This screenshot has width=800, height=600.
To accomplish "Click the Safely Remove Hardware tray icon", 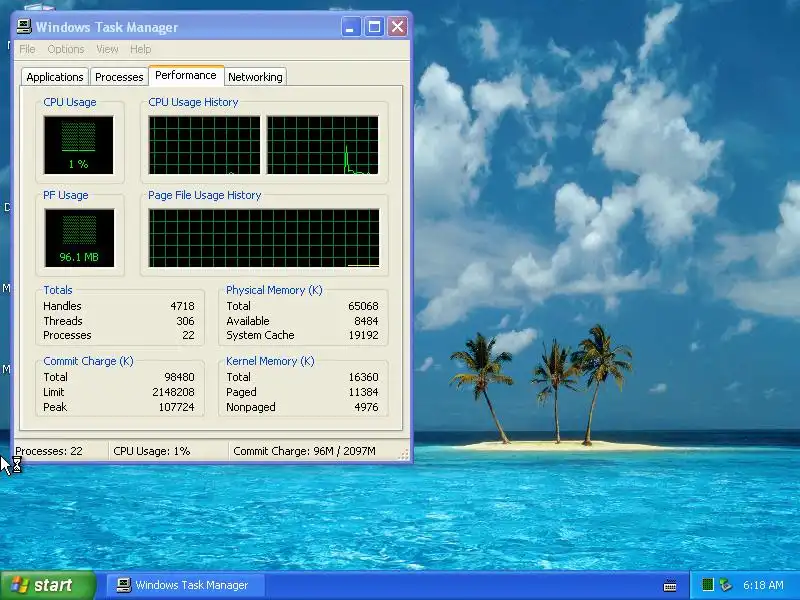I will click(x=725, y=585).
